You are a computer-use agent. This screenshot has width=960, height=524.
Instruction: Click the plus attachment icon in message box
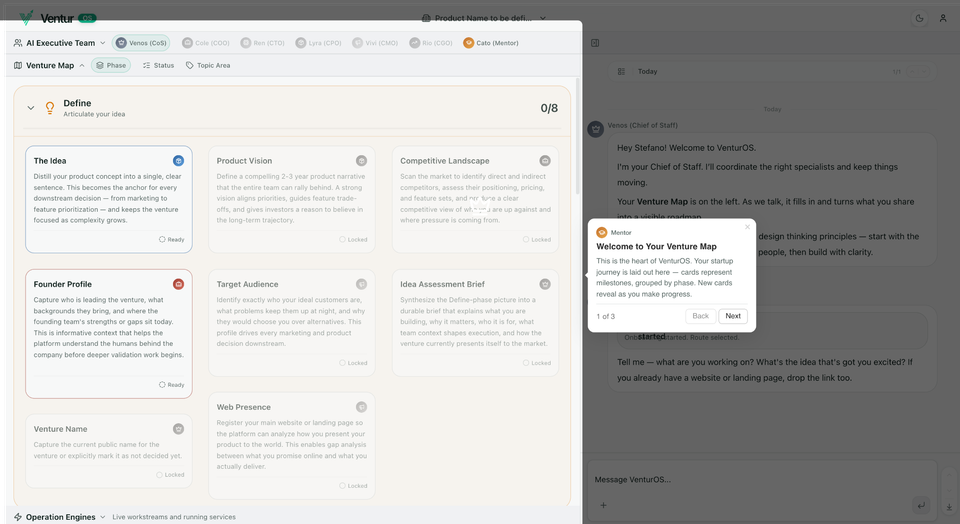[603, 506]
